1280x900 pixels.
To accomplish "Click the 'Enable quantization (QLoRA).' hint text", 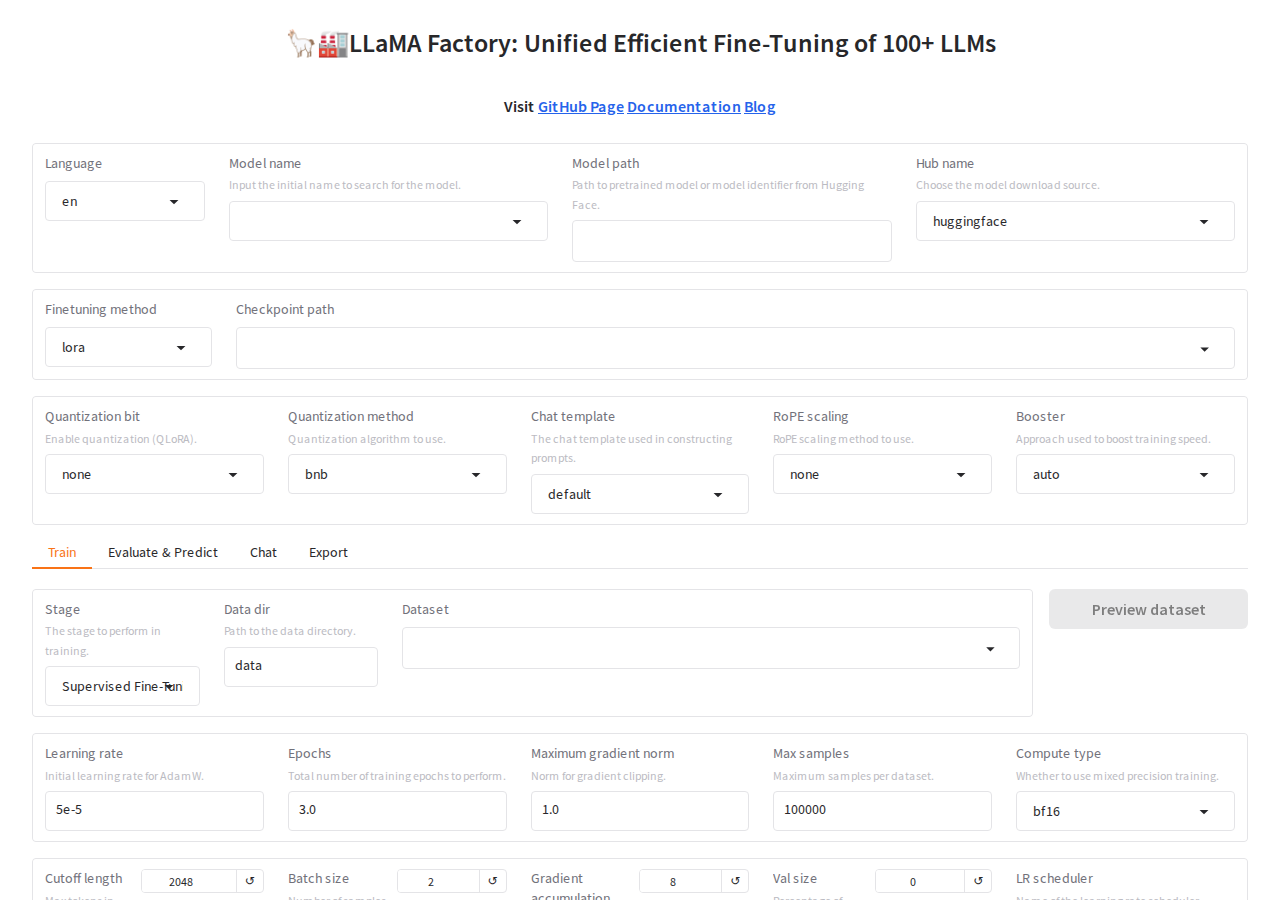I will (x=119, y=439).
